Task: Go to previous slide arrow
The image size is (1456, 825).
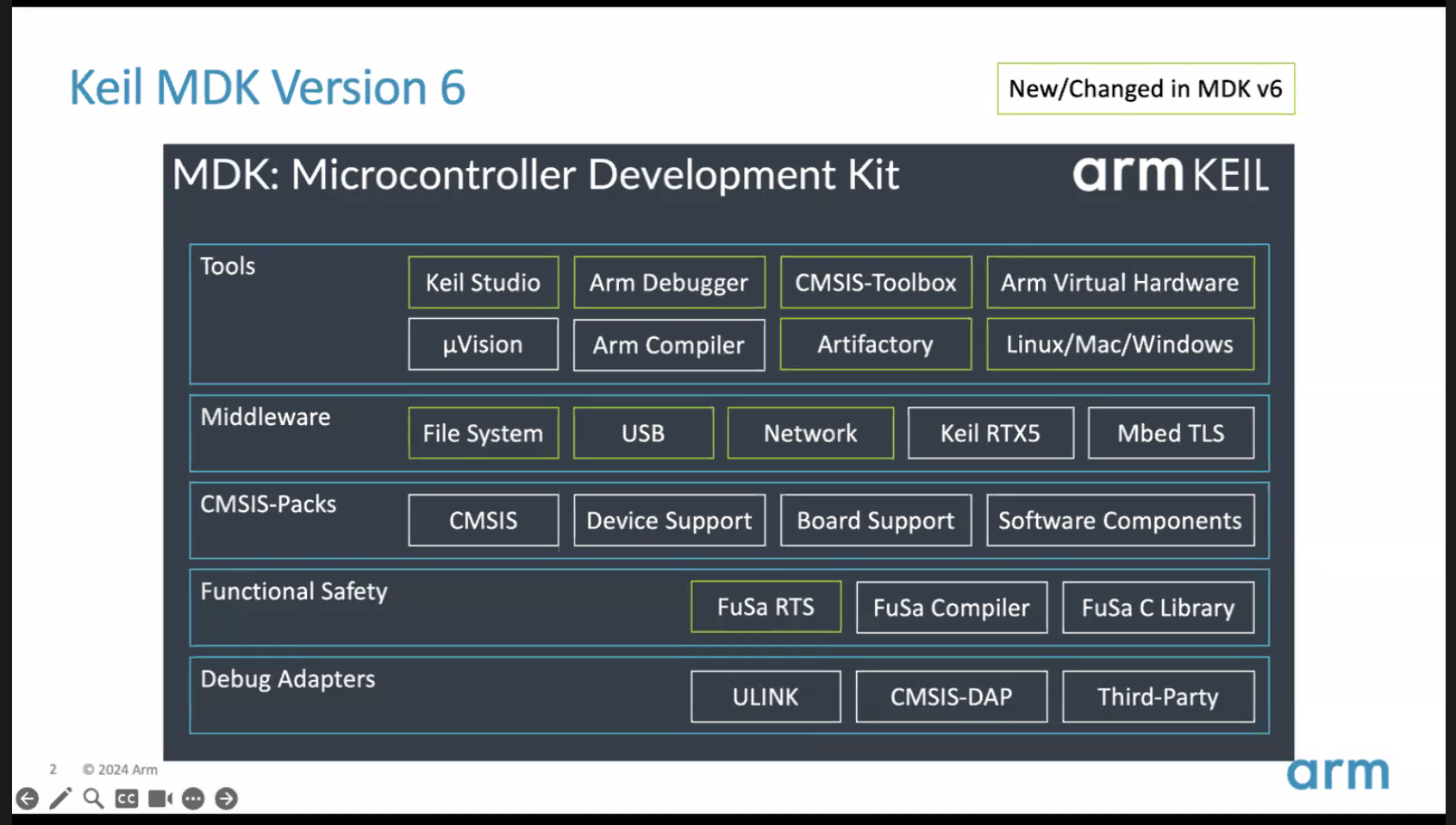Action: 28,798
